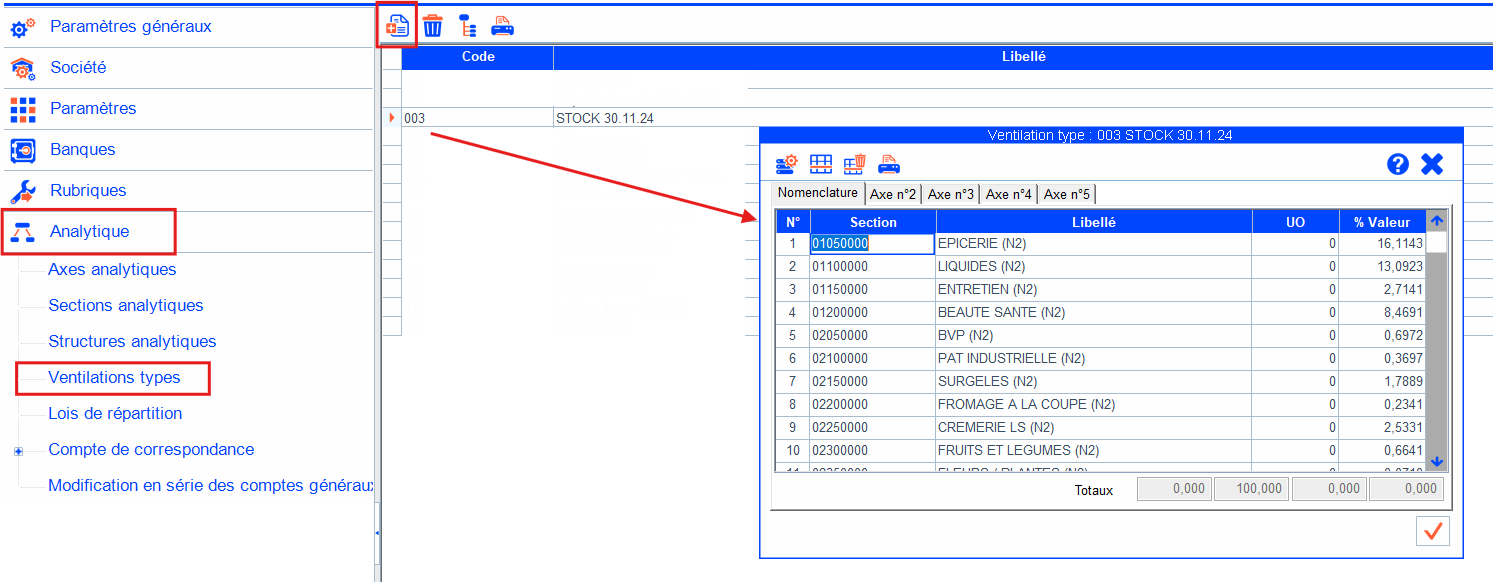Print the ventilation types list
1493x582 pixels.
click(x=502, y=26)
